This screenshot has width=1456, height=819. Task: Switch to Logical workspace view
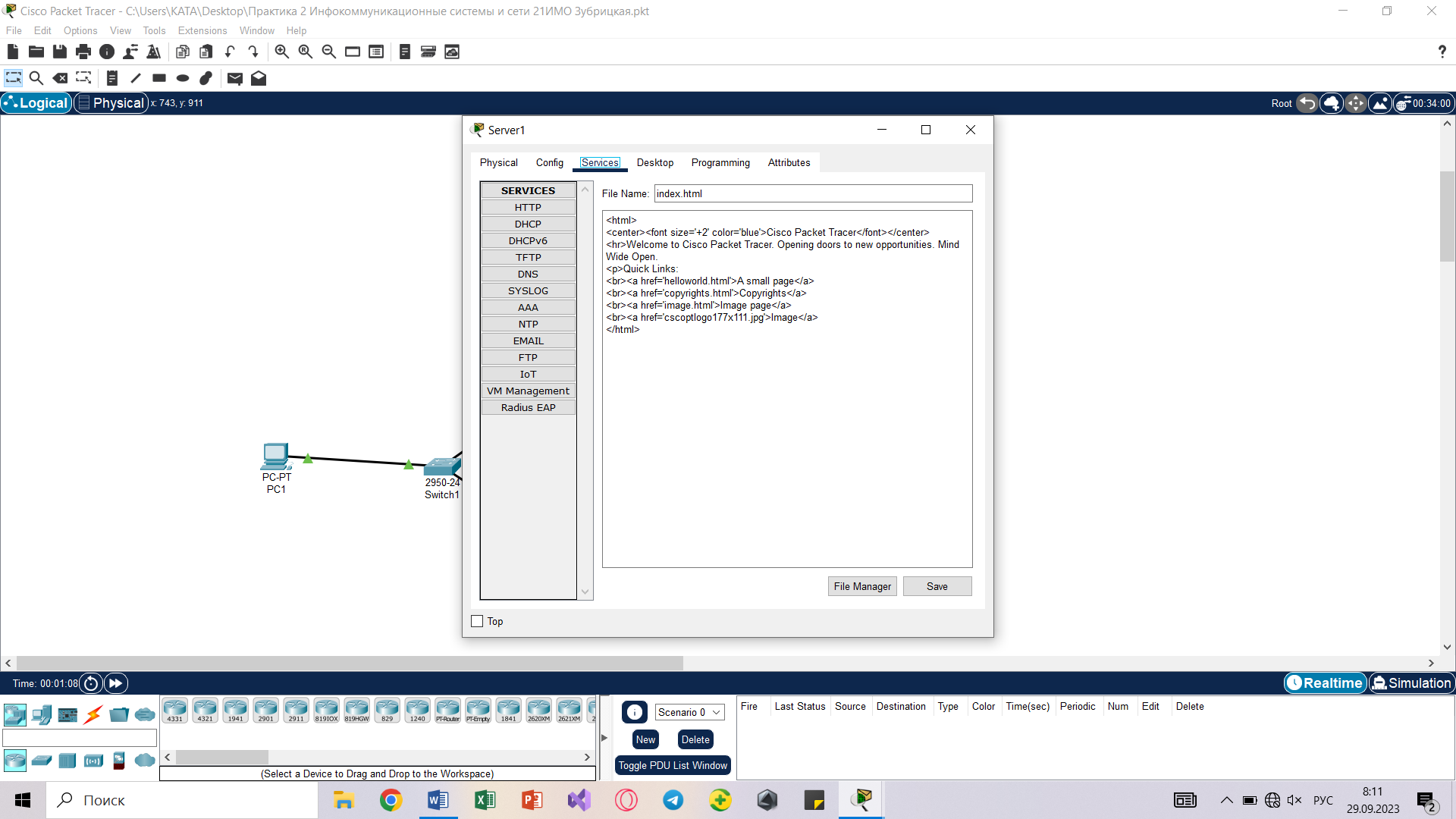coord(36,103)
